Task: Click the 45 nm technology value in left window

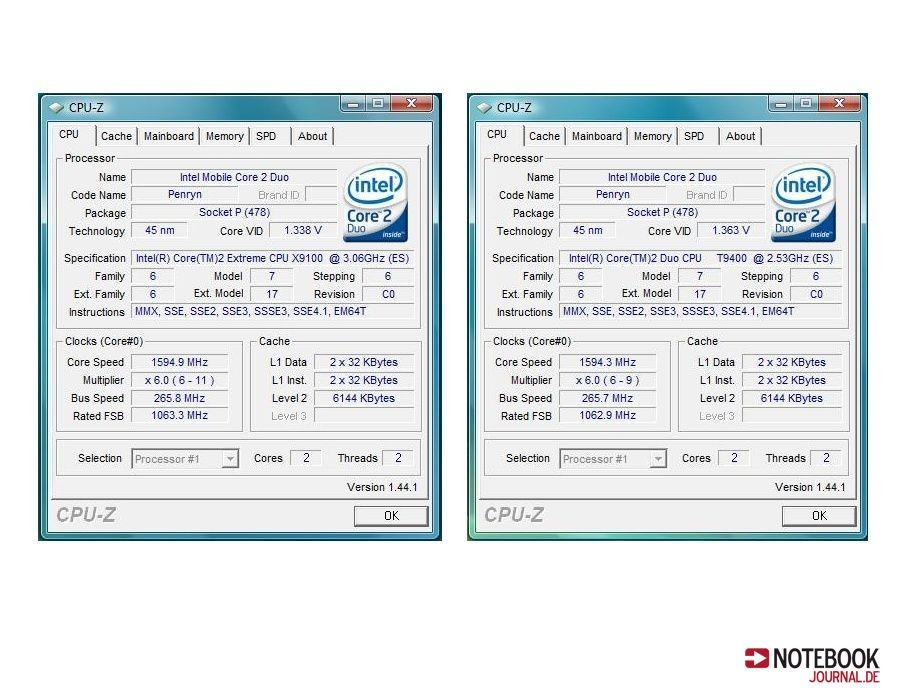Action: coord(160,230)
